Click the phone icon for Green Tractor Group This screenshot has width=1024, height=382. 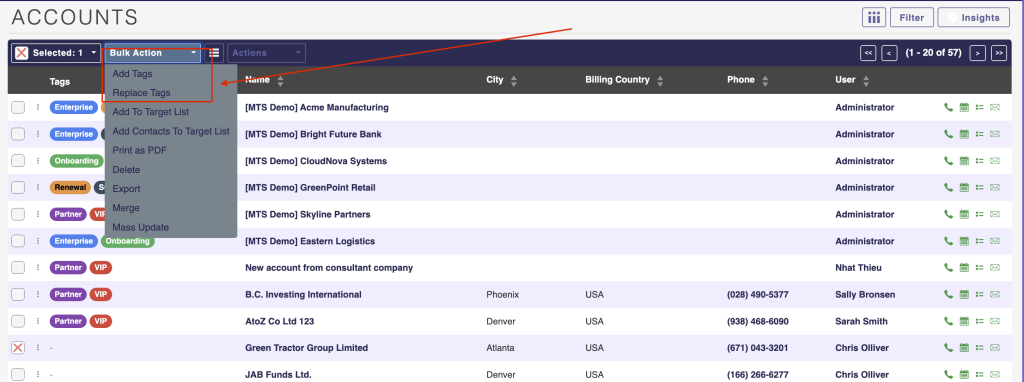(948, 348)
